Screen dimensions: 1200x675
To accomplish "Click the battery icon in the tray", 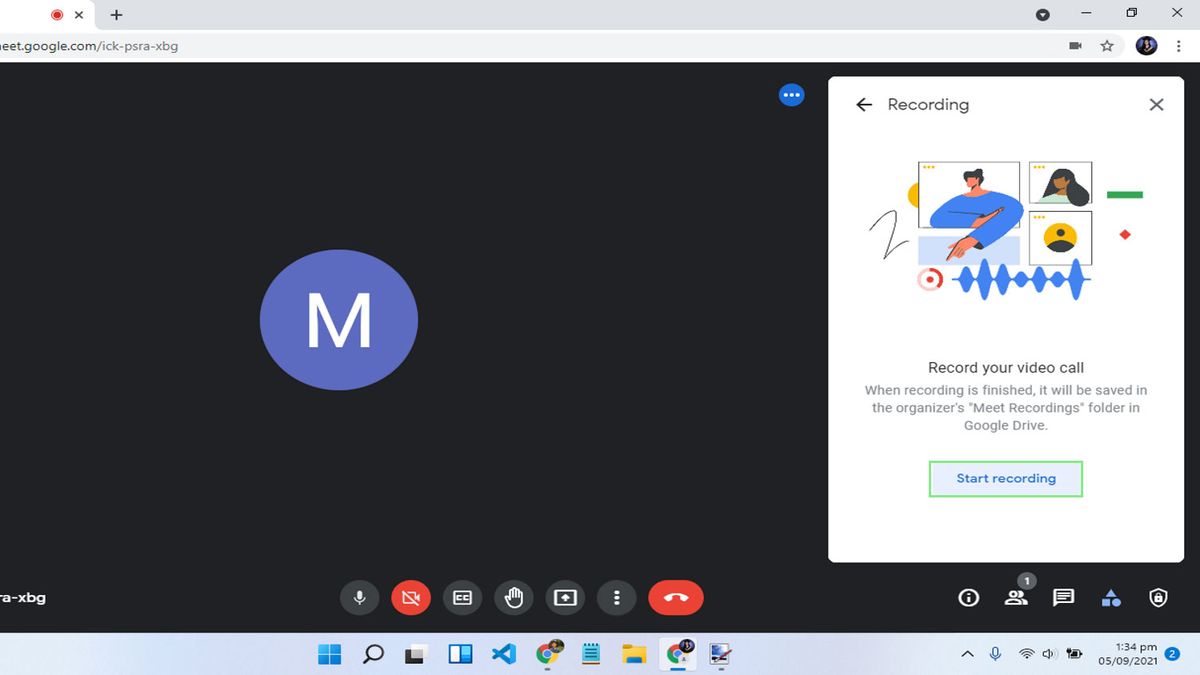I will (1075, 654).
